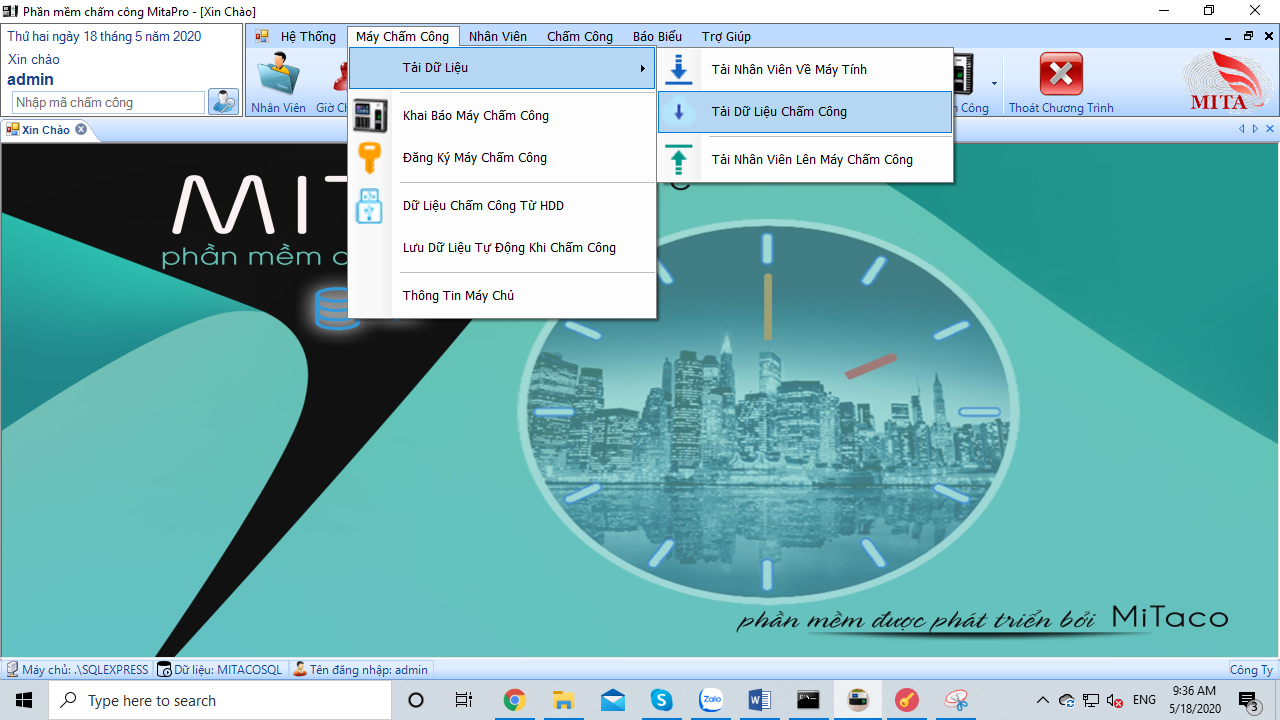Click the taskbar clock showing 9:36 AM
This screenshot has width=1280, height=720.
tap(1194, 700)
